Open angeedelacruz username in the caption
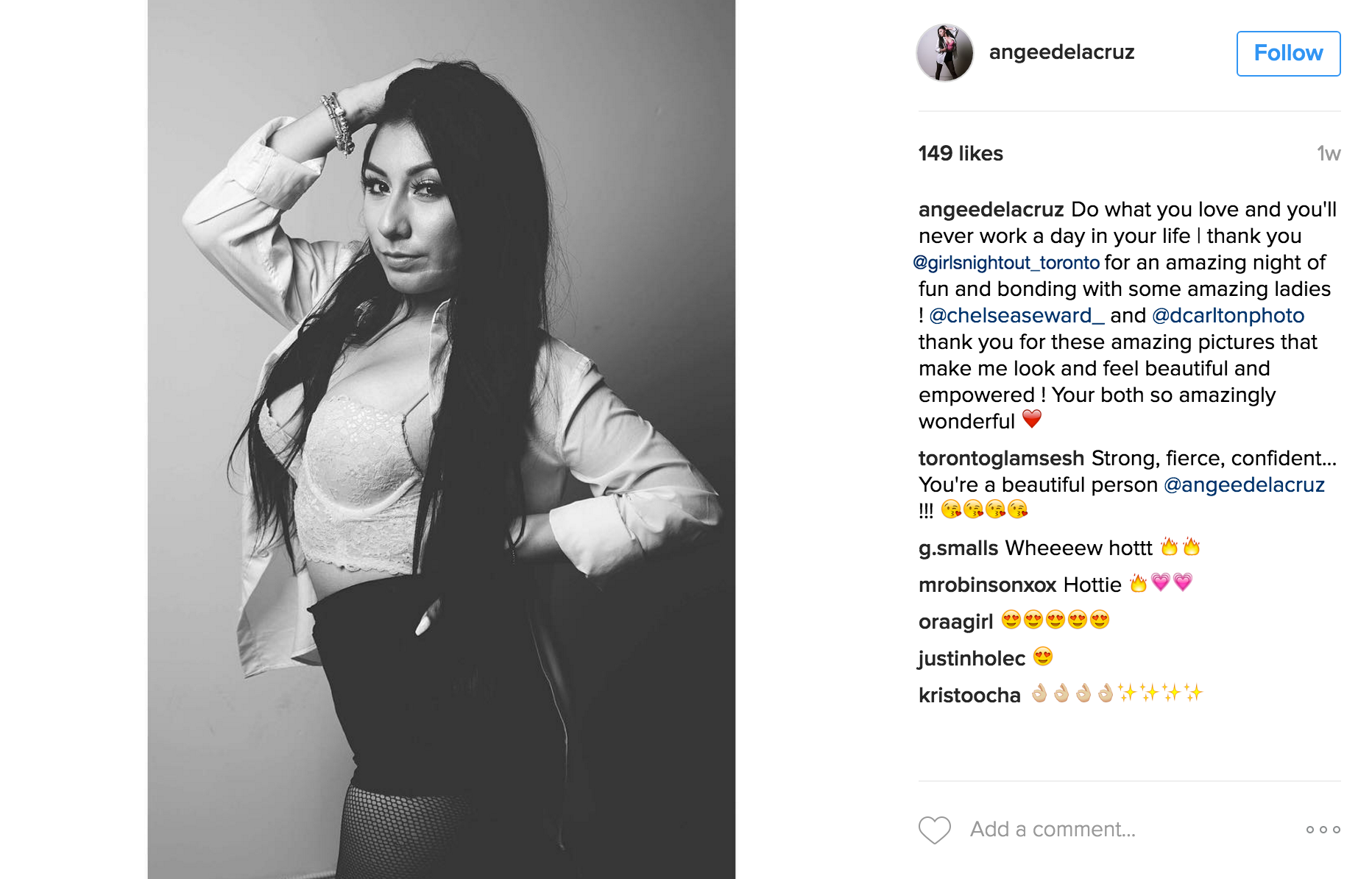 click(991, 210)
